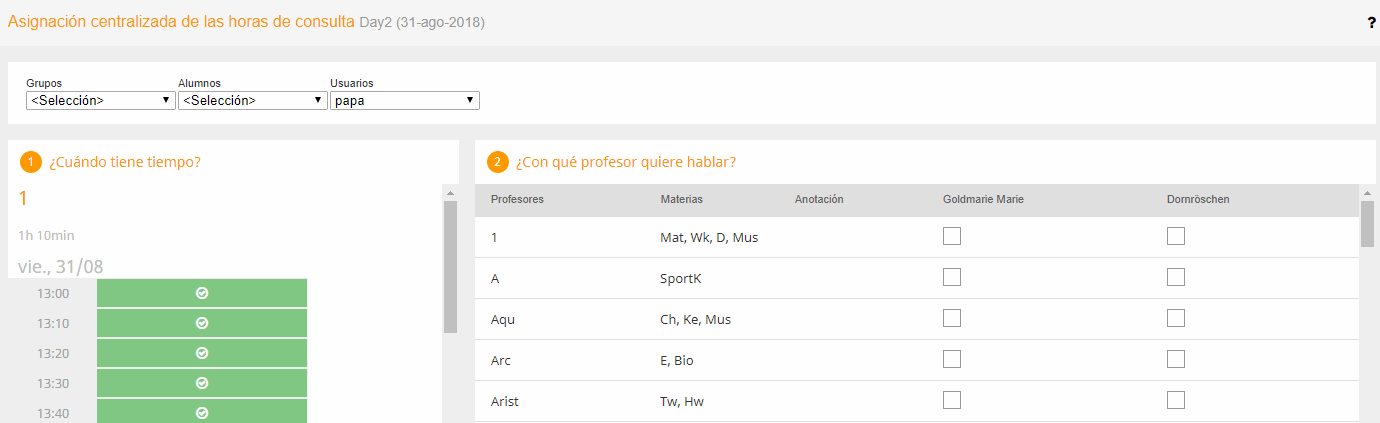Click the checkmark icon in 13:10 slot

tap(202, 323)
